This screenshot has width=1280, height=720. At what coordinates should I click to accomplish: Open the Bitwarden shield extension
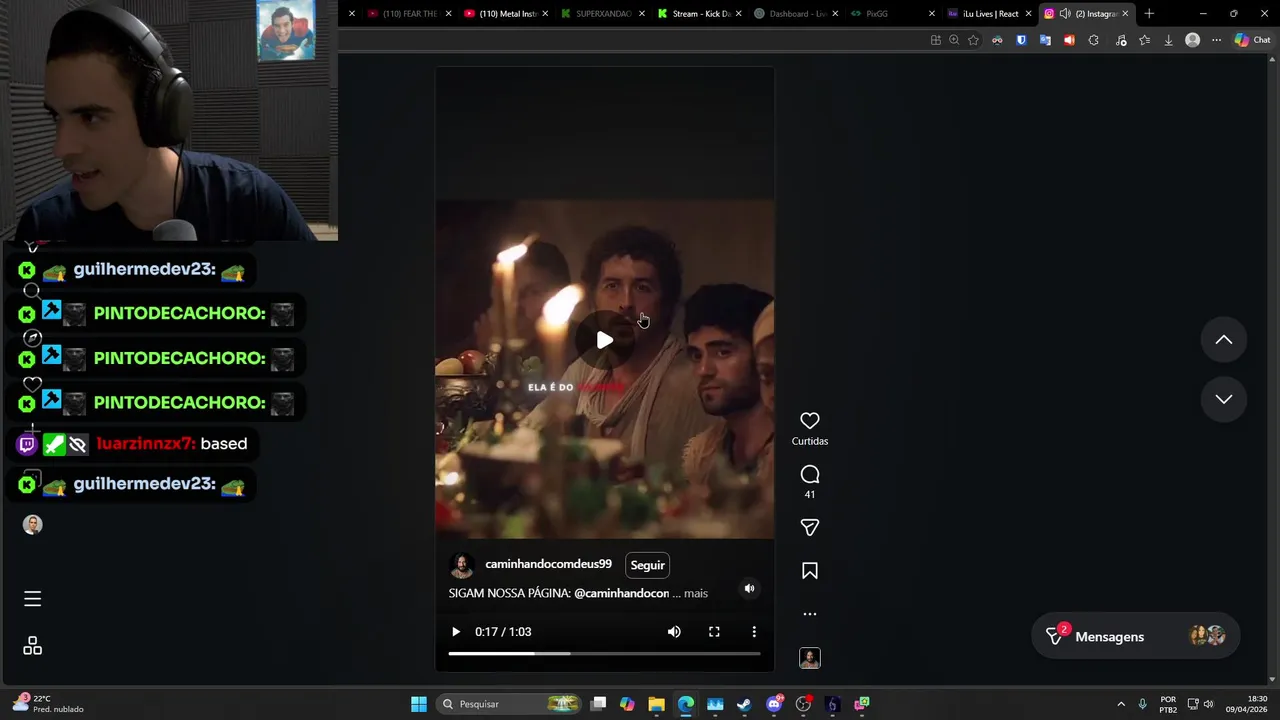click(x=1021, y=40)
